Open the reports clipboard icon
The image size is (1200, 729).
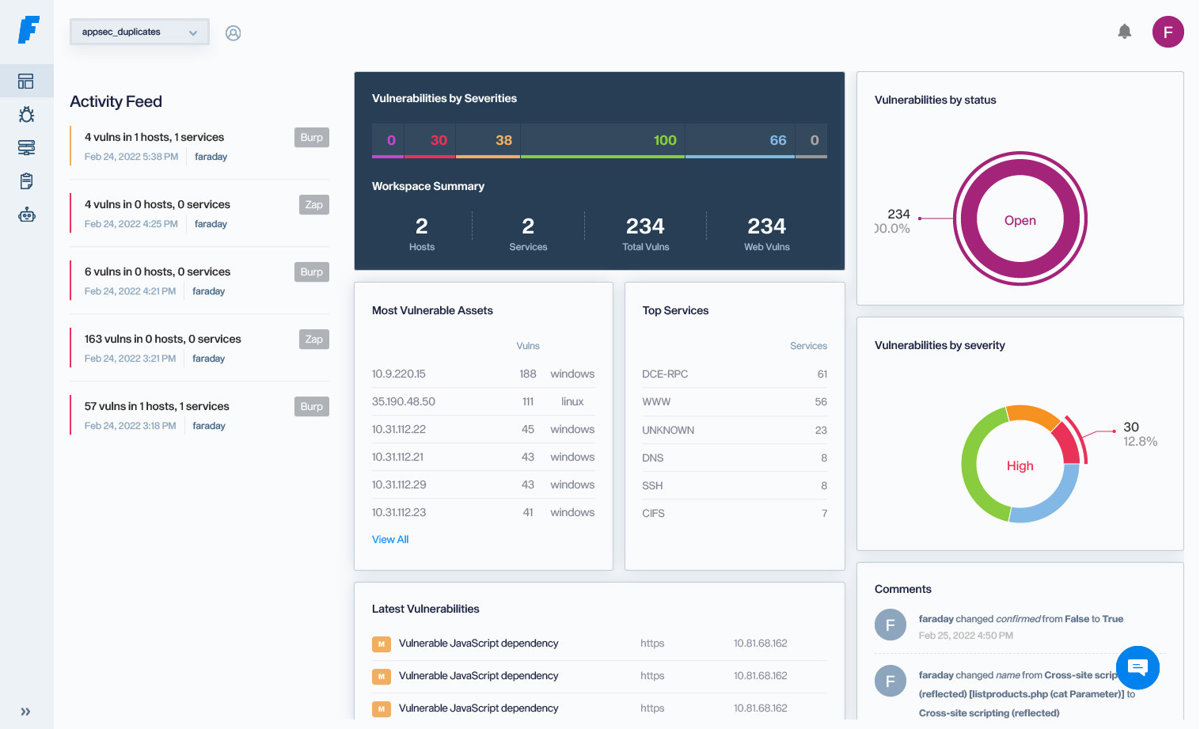26,181
